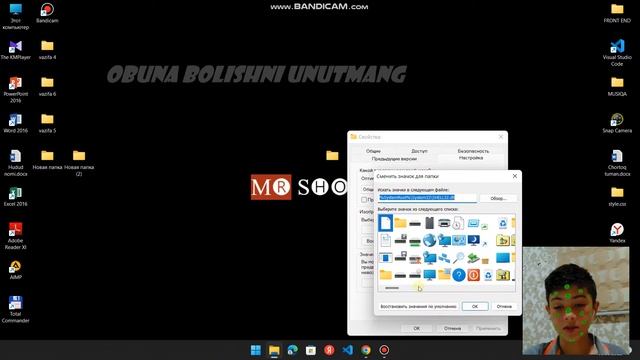Open Google Chrome from the taskbar
640x360 pixels.
366,350
